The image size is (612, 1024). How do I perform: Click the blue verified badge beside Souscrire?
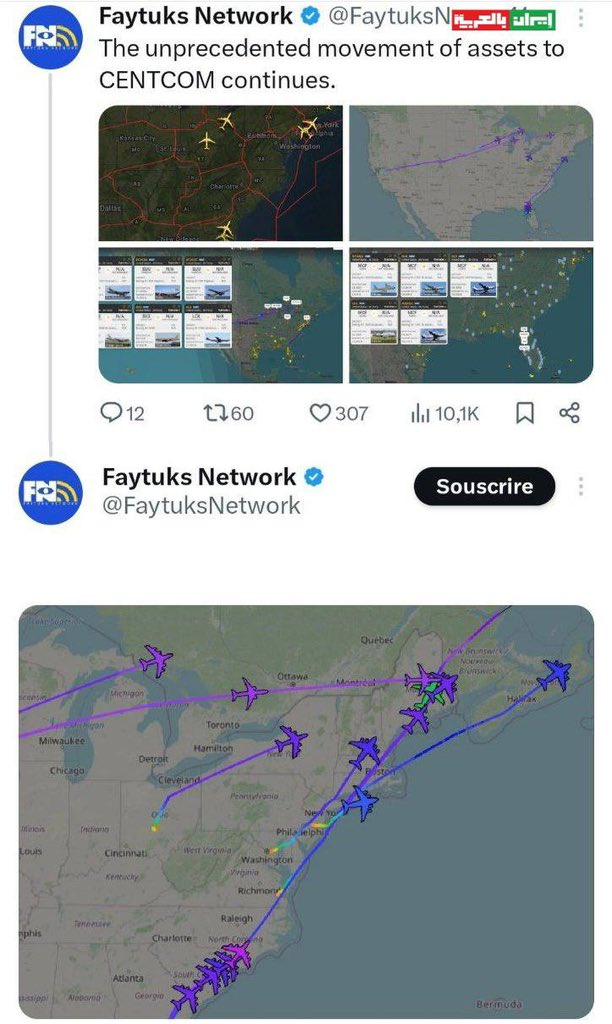[313, 477]
